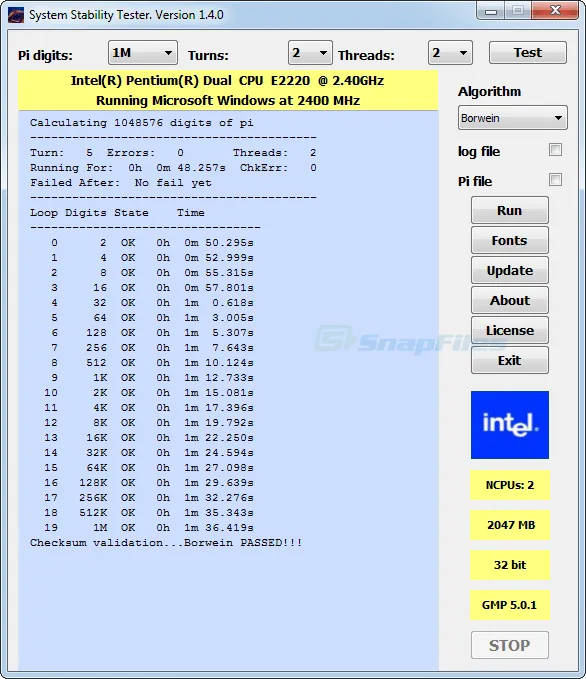Click the 'Running For' elapsed time line
The image size is (586, 679).
point(173,168)
